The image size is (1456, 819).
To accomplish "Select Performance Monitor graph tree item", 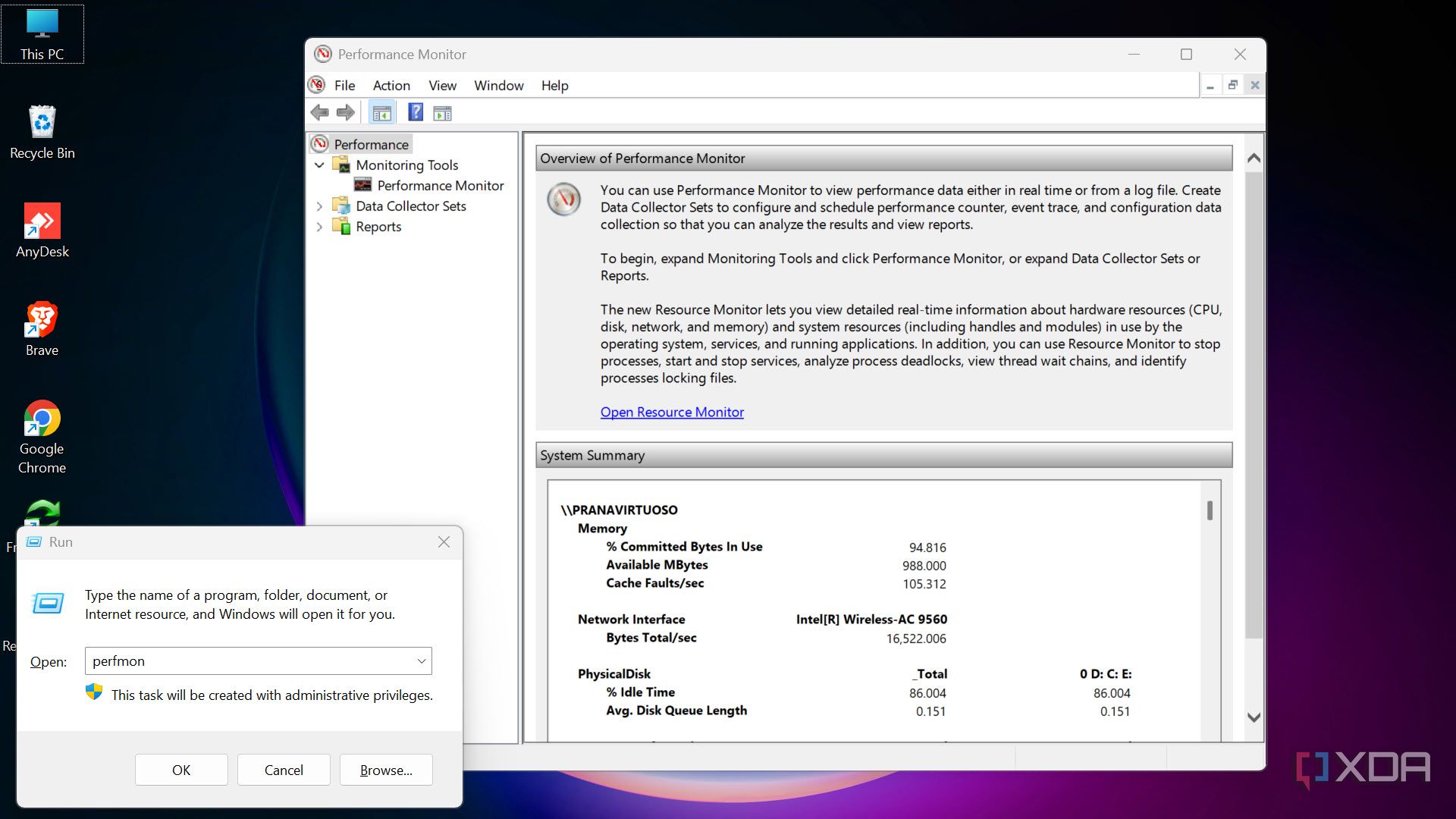I will click(440, 186).
